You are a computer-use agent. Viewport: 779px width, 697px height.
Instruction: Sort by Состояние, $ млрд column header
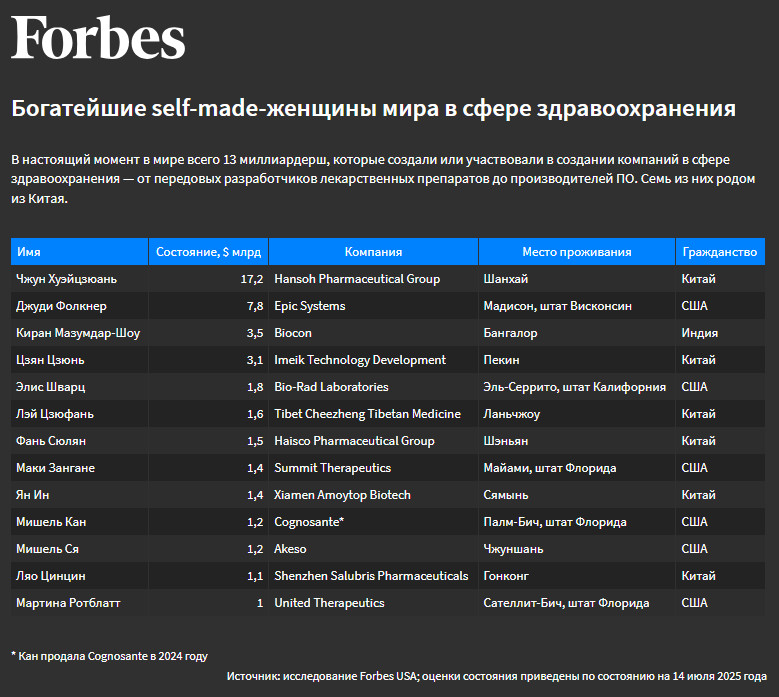point(208,251)
